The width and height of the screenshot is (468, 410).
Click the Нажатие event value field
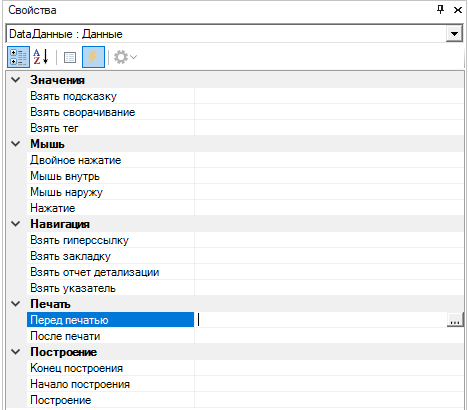[329, 208]
